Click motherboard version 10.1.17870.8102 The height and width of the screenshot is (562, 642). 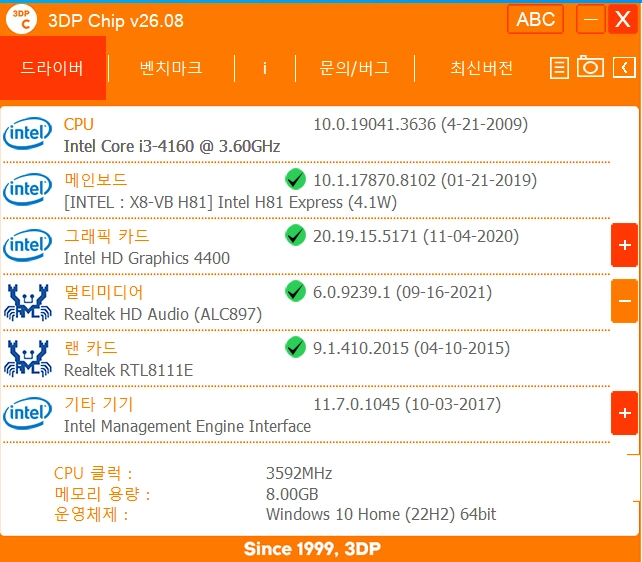click(375, 181)
